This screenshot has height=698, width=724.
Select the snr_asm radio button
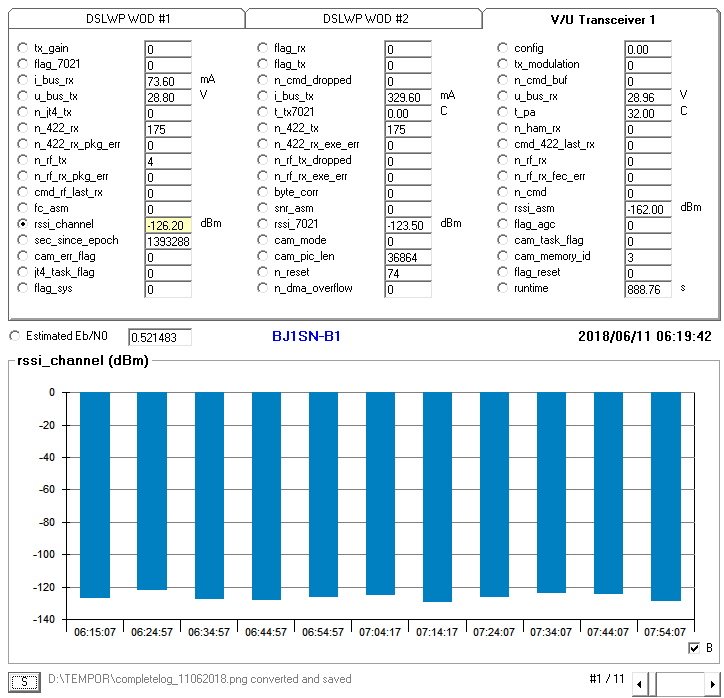262,208
